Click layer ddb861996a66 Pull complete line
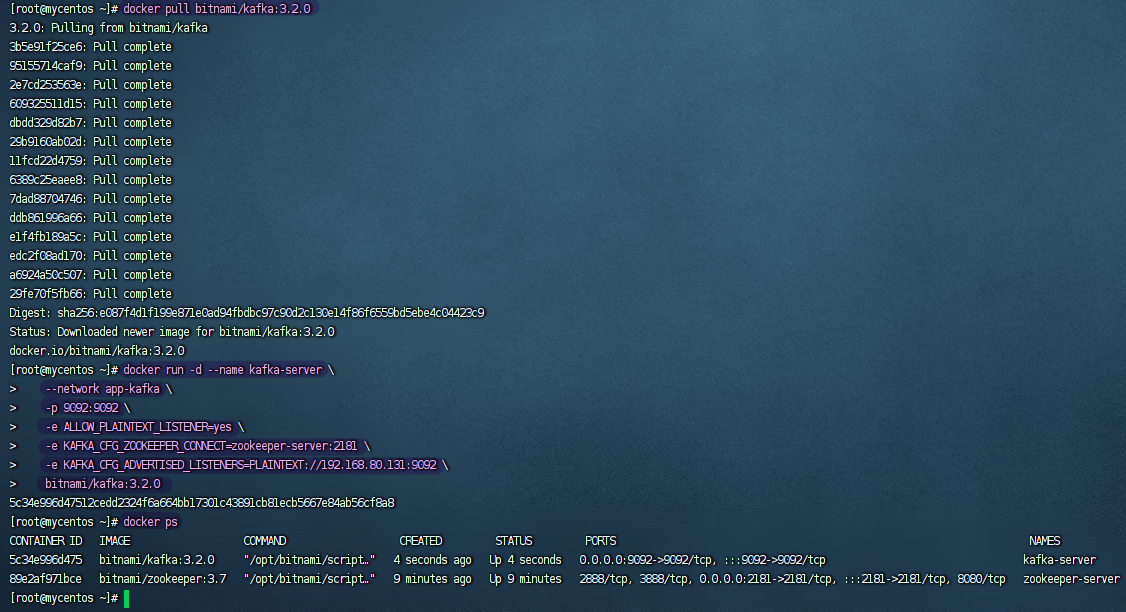Screen dimensions: 1126x612 pos(90,218)
